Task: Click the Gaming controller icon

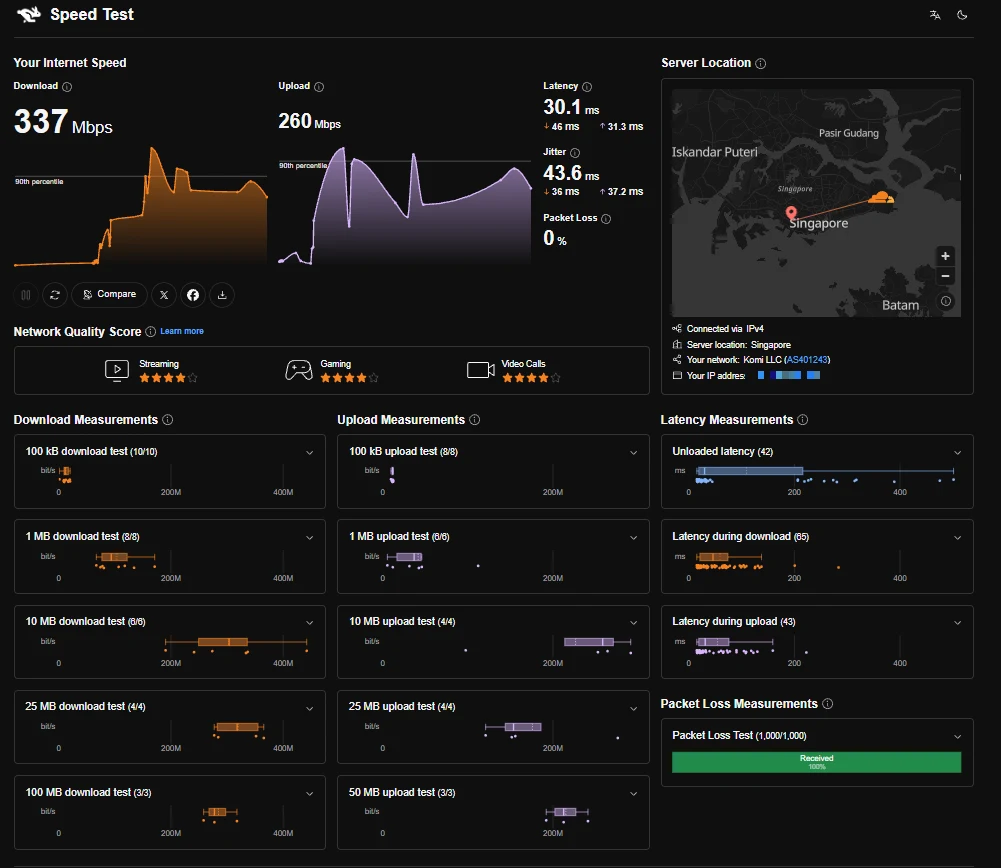Action: 299,370
